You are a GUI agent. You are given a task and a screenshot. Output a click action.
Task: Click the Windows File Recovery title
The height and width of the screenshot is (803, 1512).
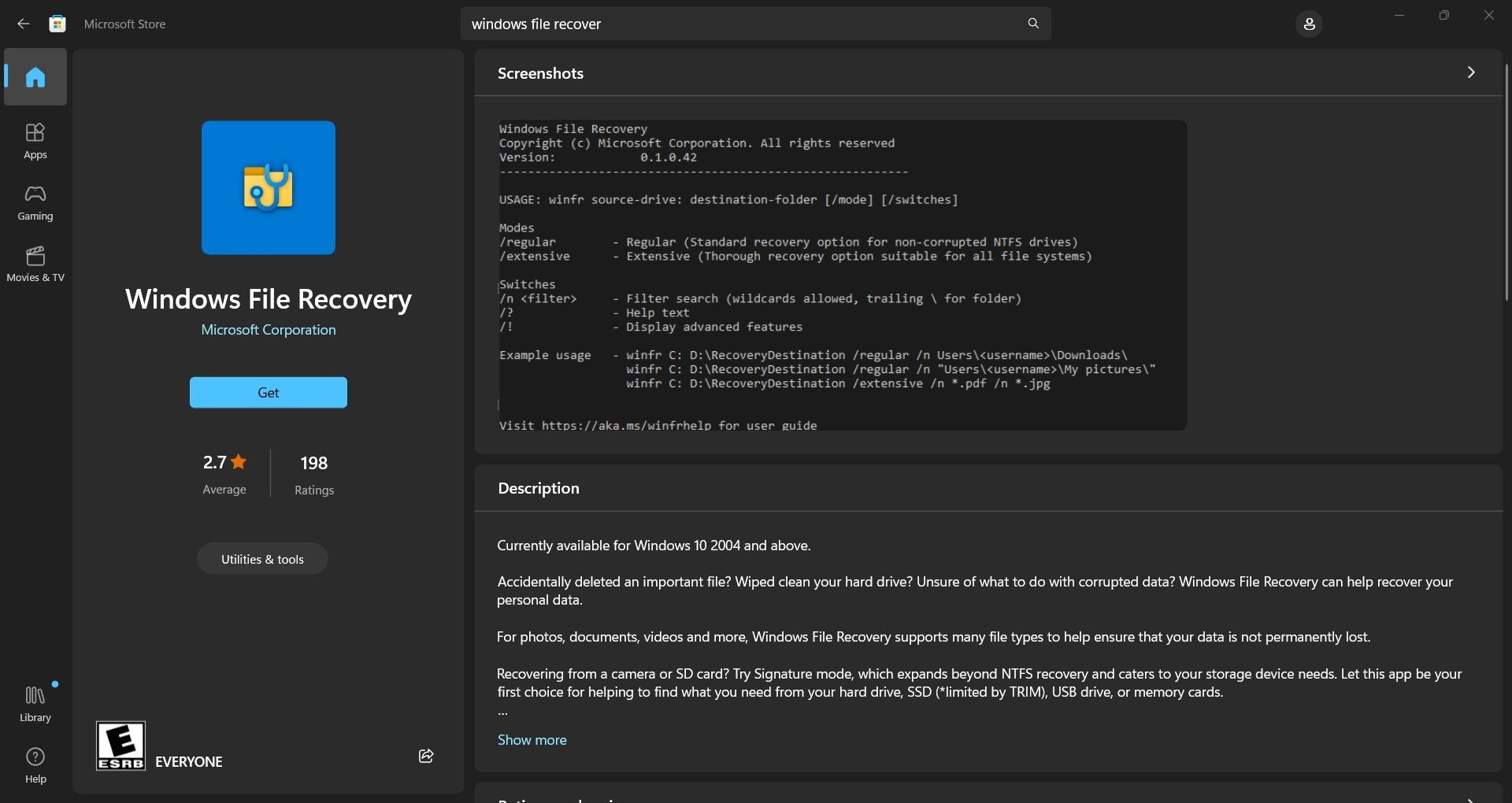tap(269, 299)
